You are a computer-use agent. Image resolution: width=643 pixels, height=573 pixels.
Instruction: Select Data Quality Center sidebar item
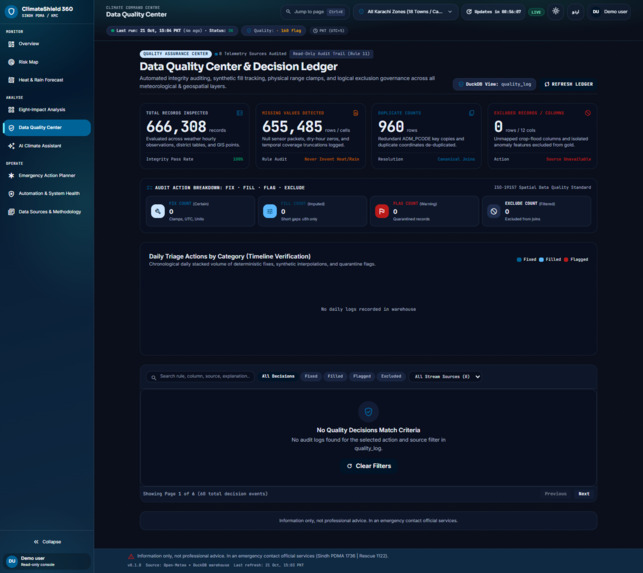coord(47,128)
